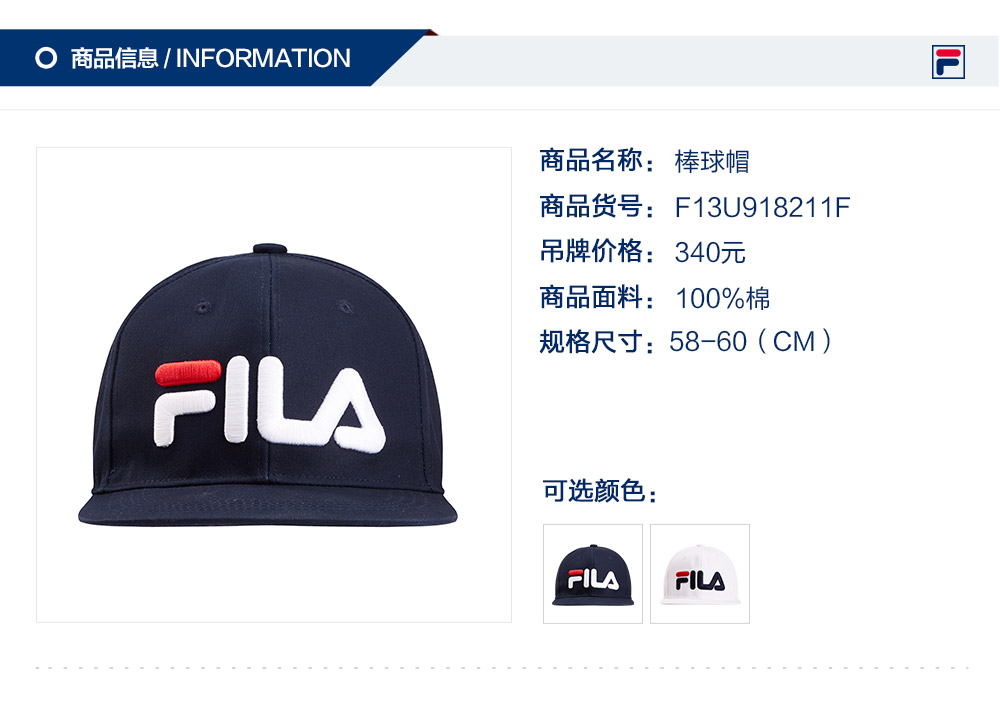1000x703 pixels.
Task: Click the tag price 340元
Action: coord(710,253)
